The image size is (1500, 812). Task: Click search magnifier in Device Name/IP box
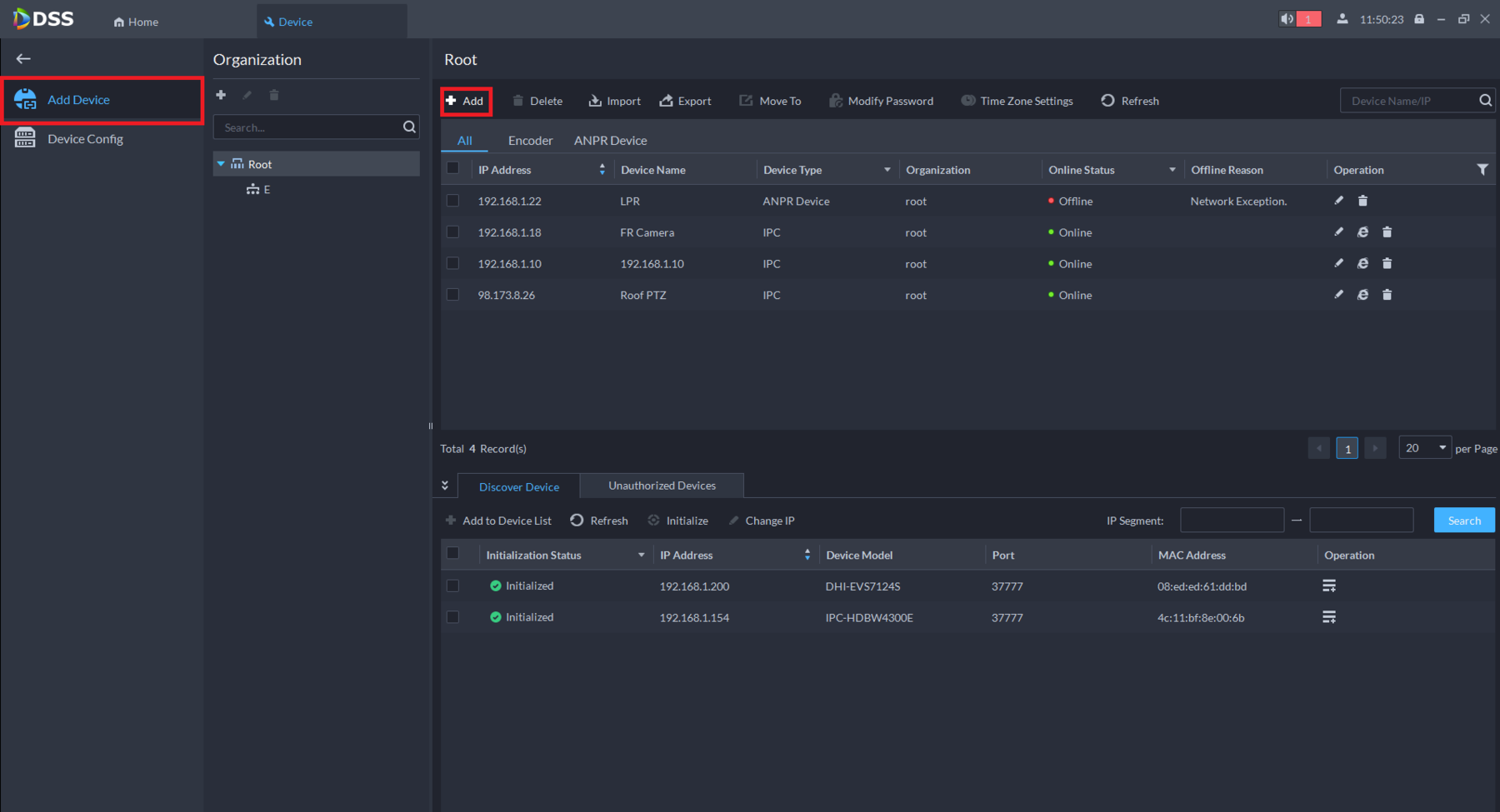(1485, 101)
